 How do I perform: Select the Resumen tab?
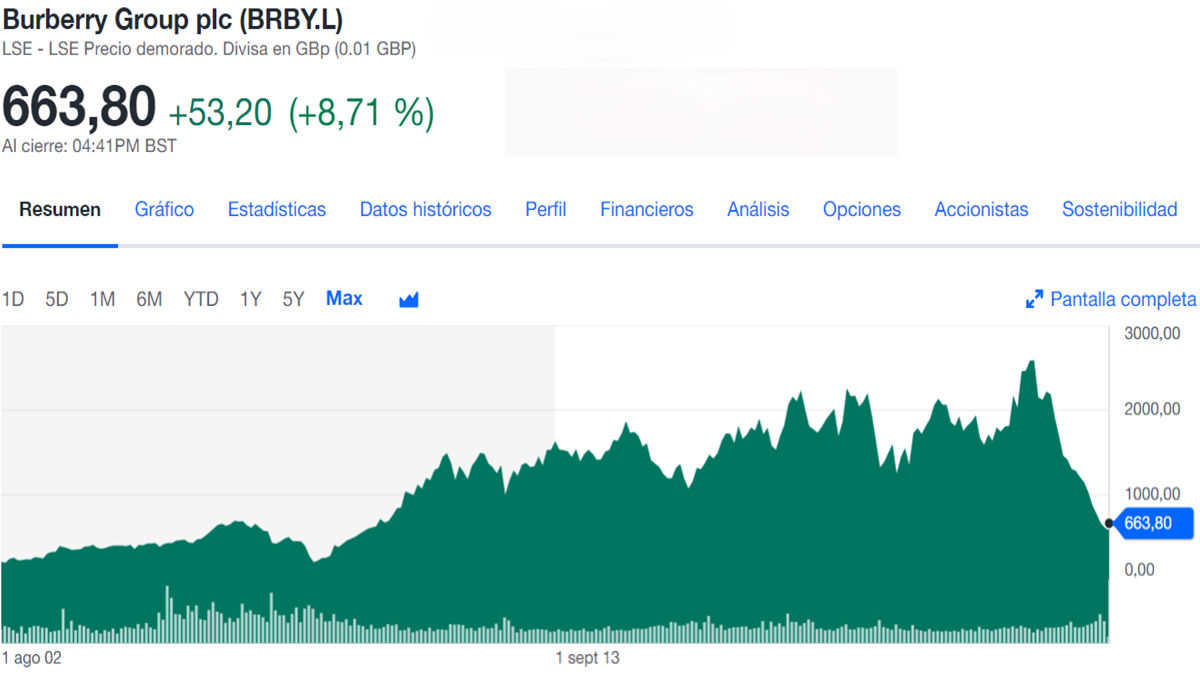pyautogui.click(x=60, y=210)
